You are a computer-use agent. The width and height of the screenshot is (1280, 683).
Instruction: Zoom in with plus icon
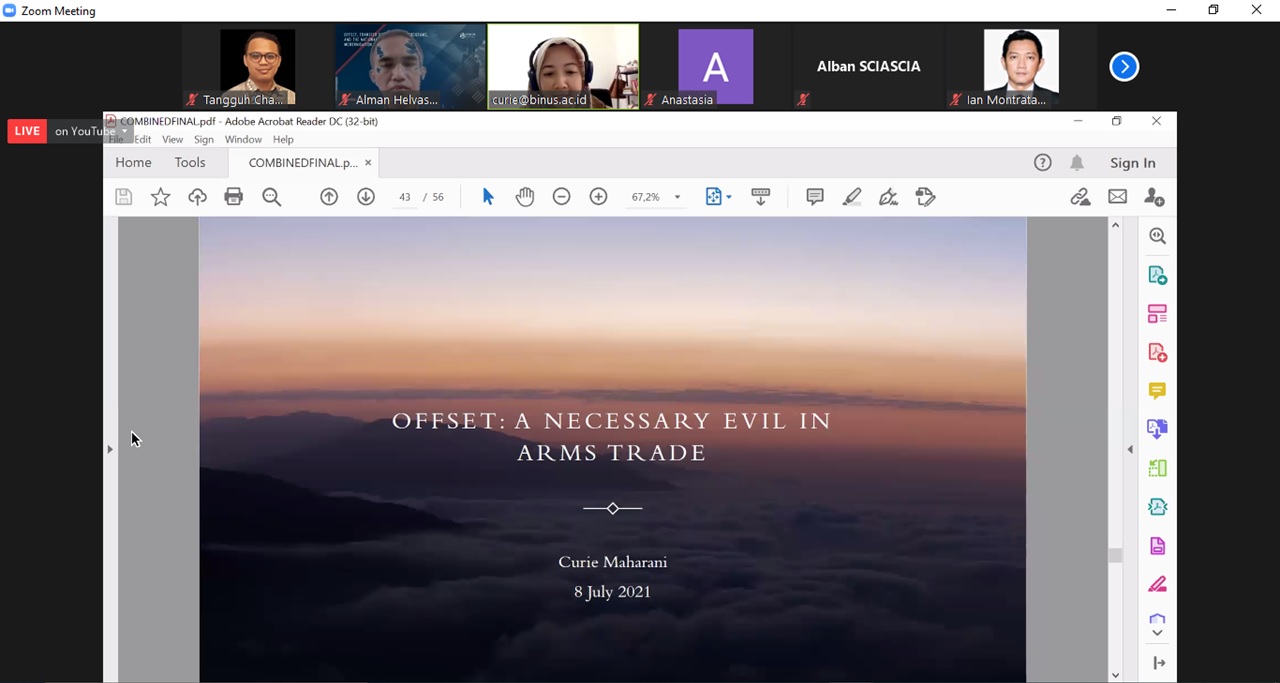pos(598,197)
